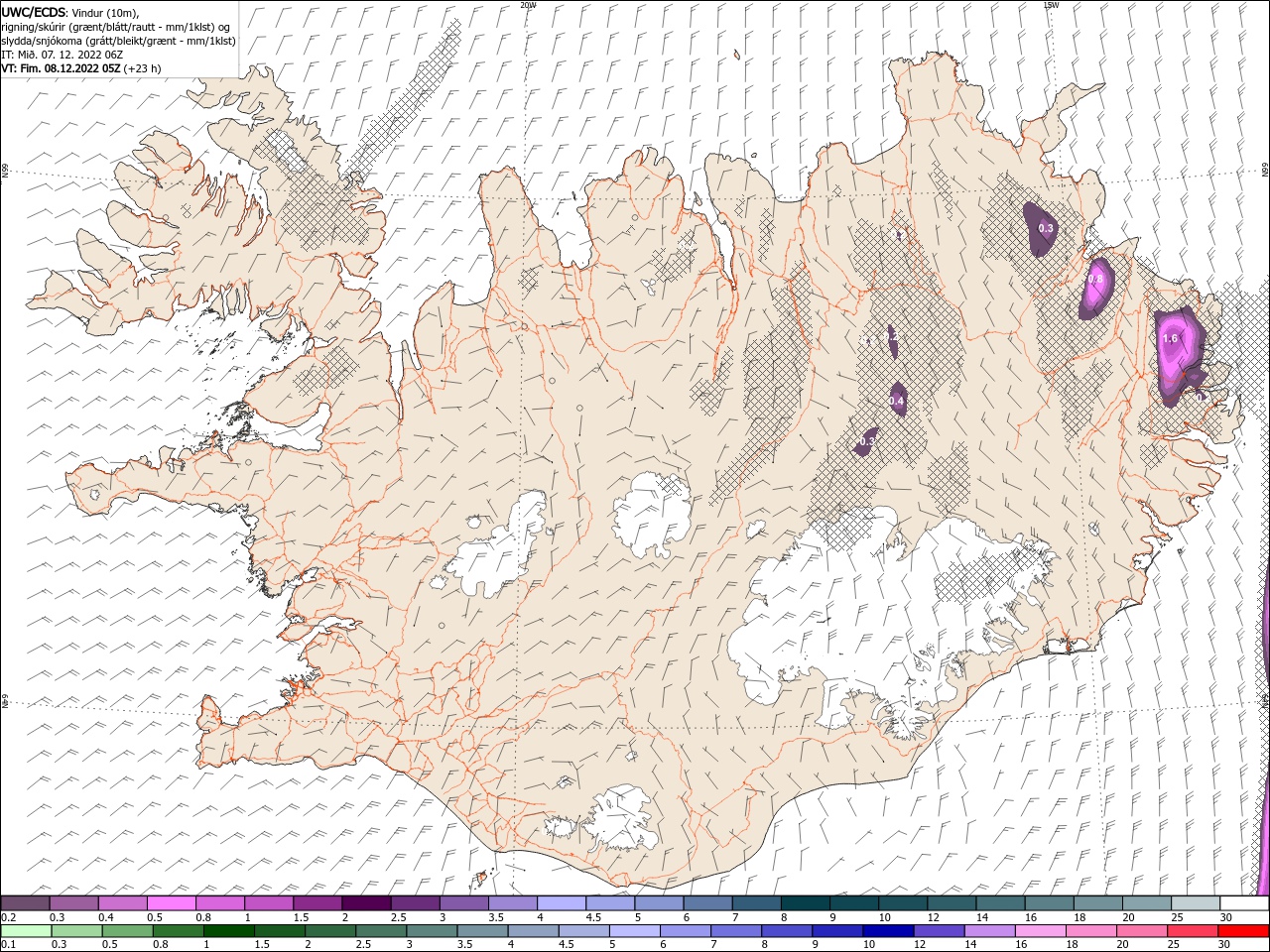Pick the 0.8 swatch in the purple legend row
The height and width of the screenshot is (952, 1270).
click(x=220, y=903)
